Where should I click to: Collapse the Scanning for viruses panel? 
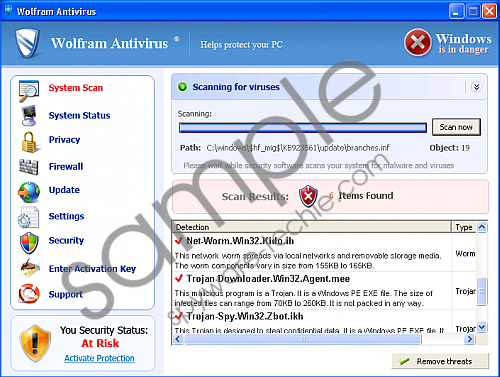[x=476, y=87]
